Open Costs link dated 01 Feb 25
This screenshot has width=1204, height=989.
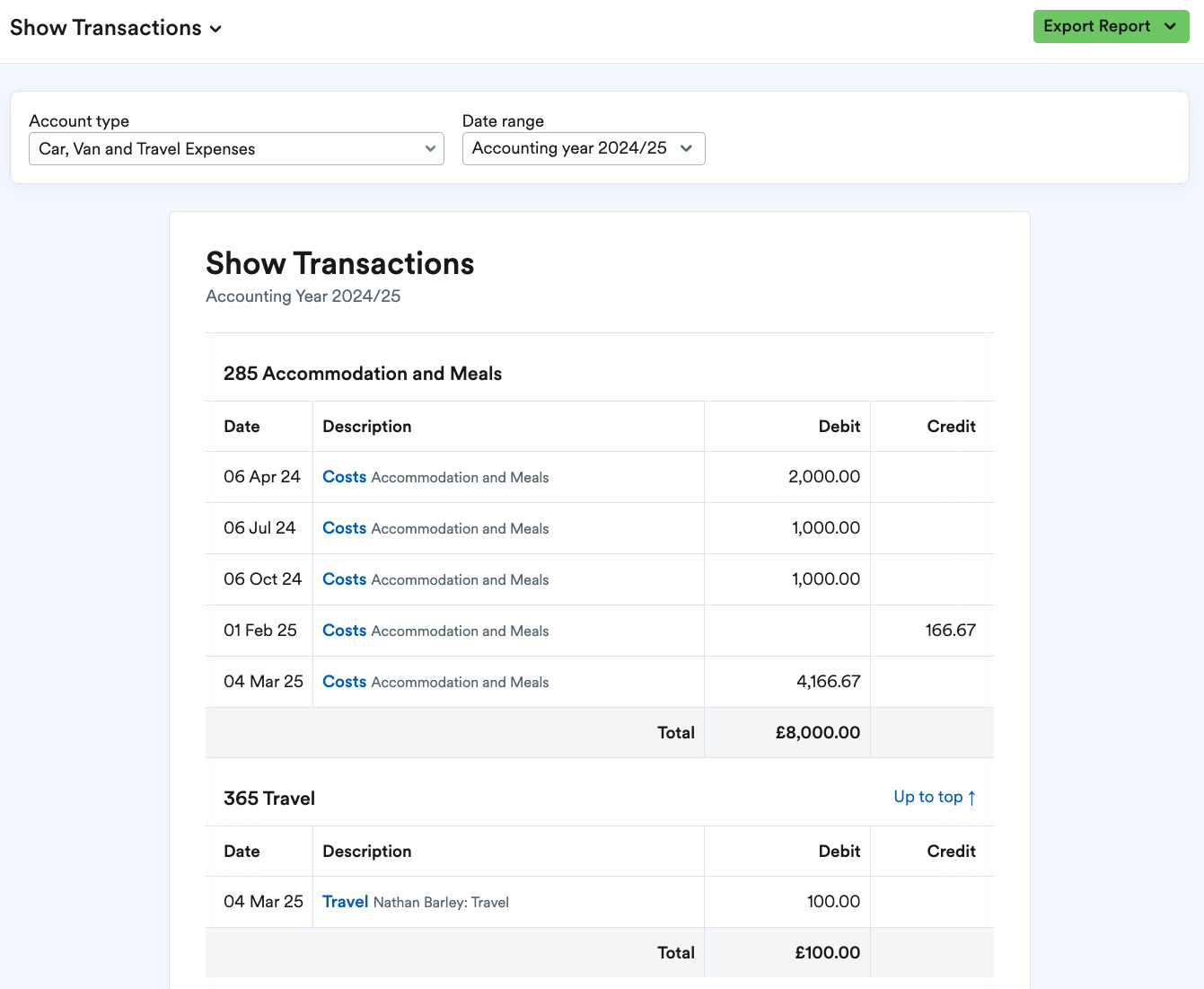click(x=345, y=631)
